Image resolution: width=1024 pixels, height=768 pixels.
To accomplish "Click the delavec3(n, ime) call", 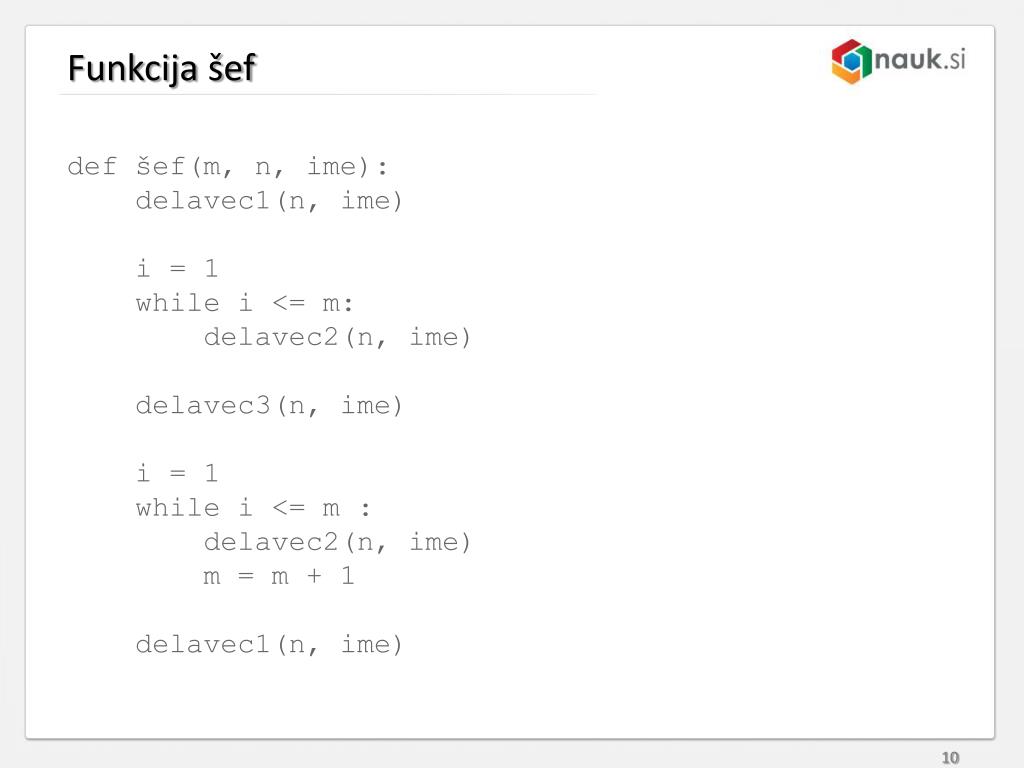I will pos(269,406).
